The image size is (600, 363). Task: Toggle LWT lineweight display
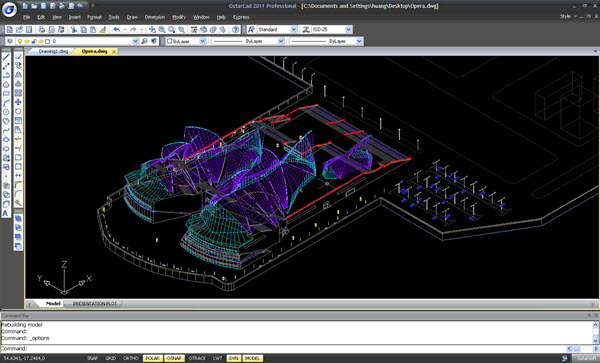(x=217, y=358)
